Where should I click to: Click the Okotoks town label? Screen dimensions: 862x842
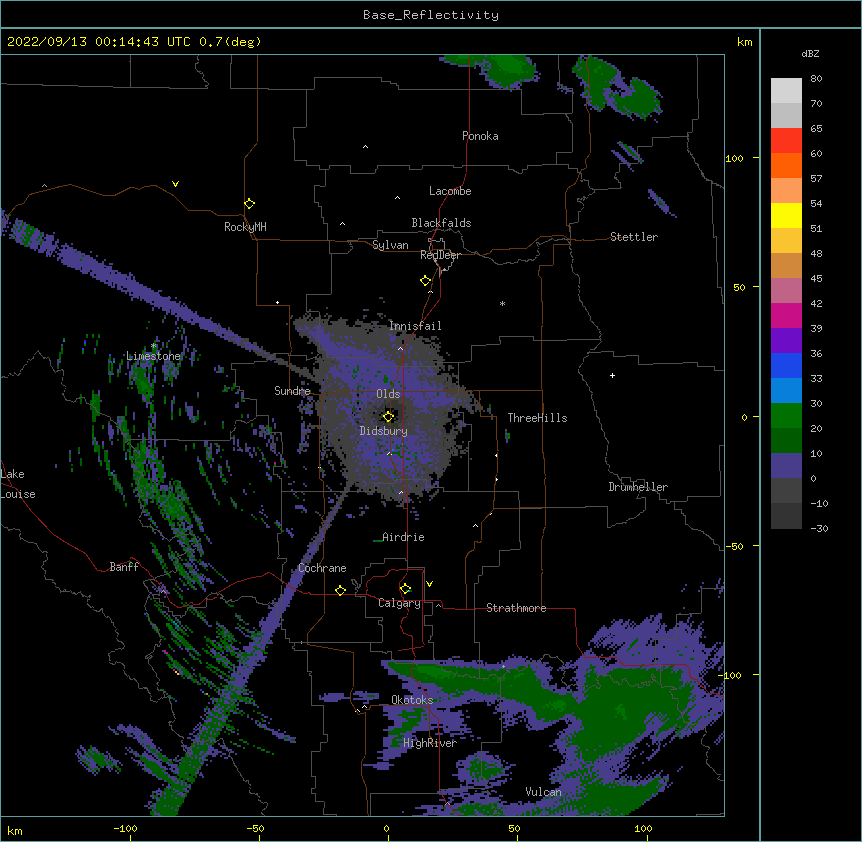(412, 700)
